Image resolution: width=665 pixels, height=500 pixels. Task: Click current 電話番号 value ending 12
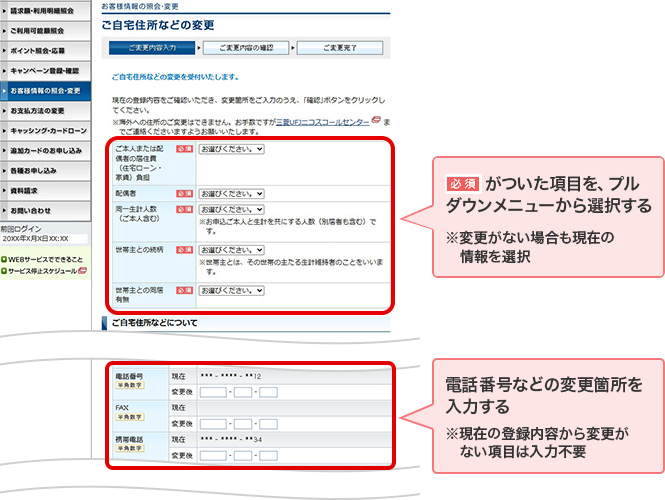pos(231,376)
